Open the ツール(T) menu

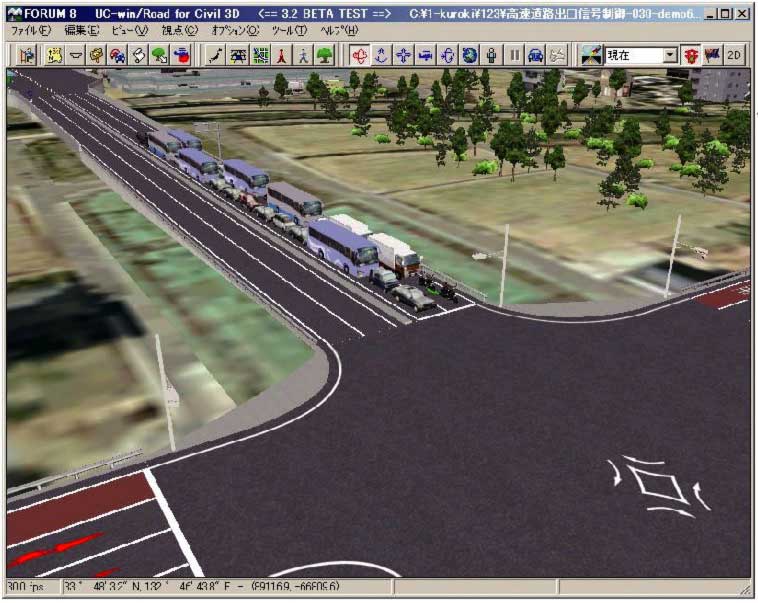pos(289,31)
